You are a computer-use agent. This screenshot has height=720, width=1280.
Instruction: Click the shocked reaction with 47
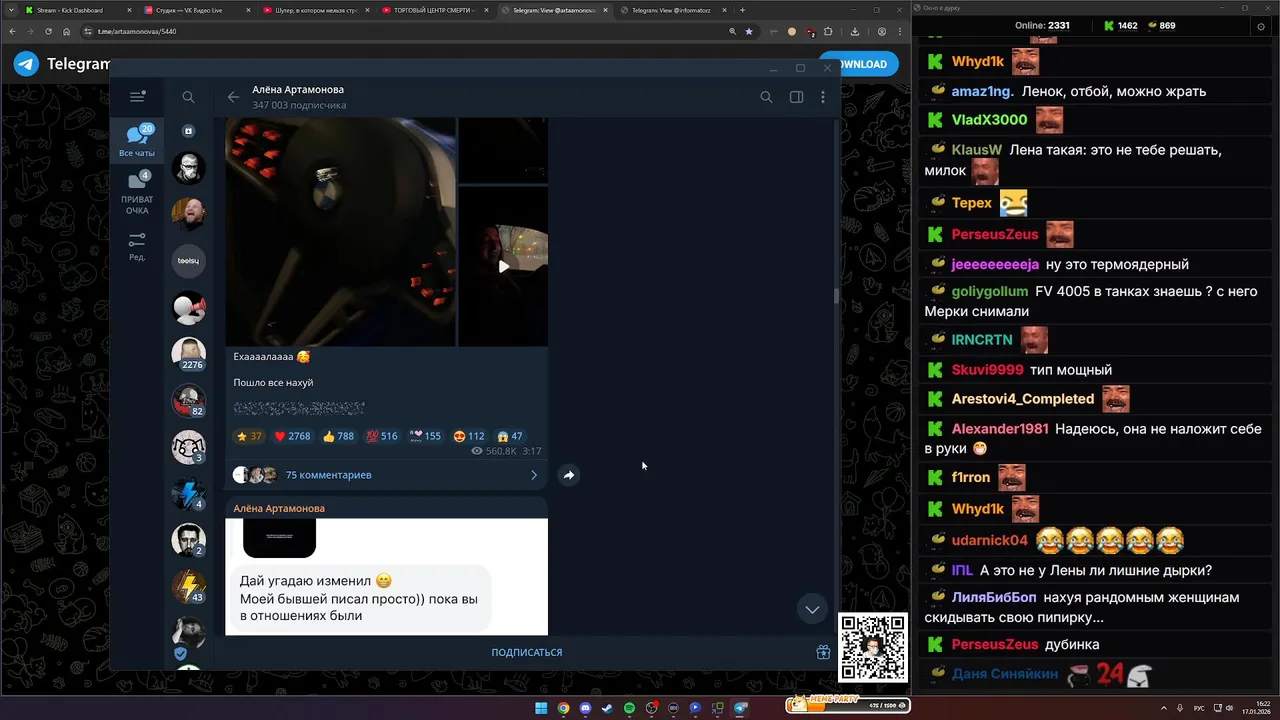(509, 436)
